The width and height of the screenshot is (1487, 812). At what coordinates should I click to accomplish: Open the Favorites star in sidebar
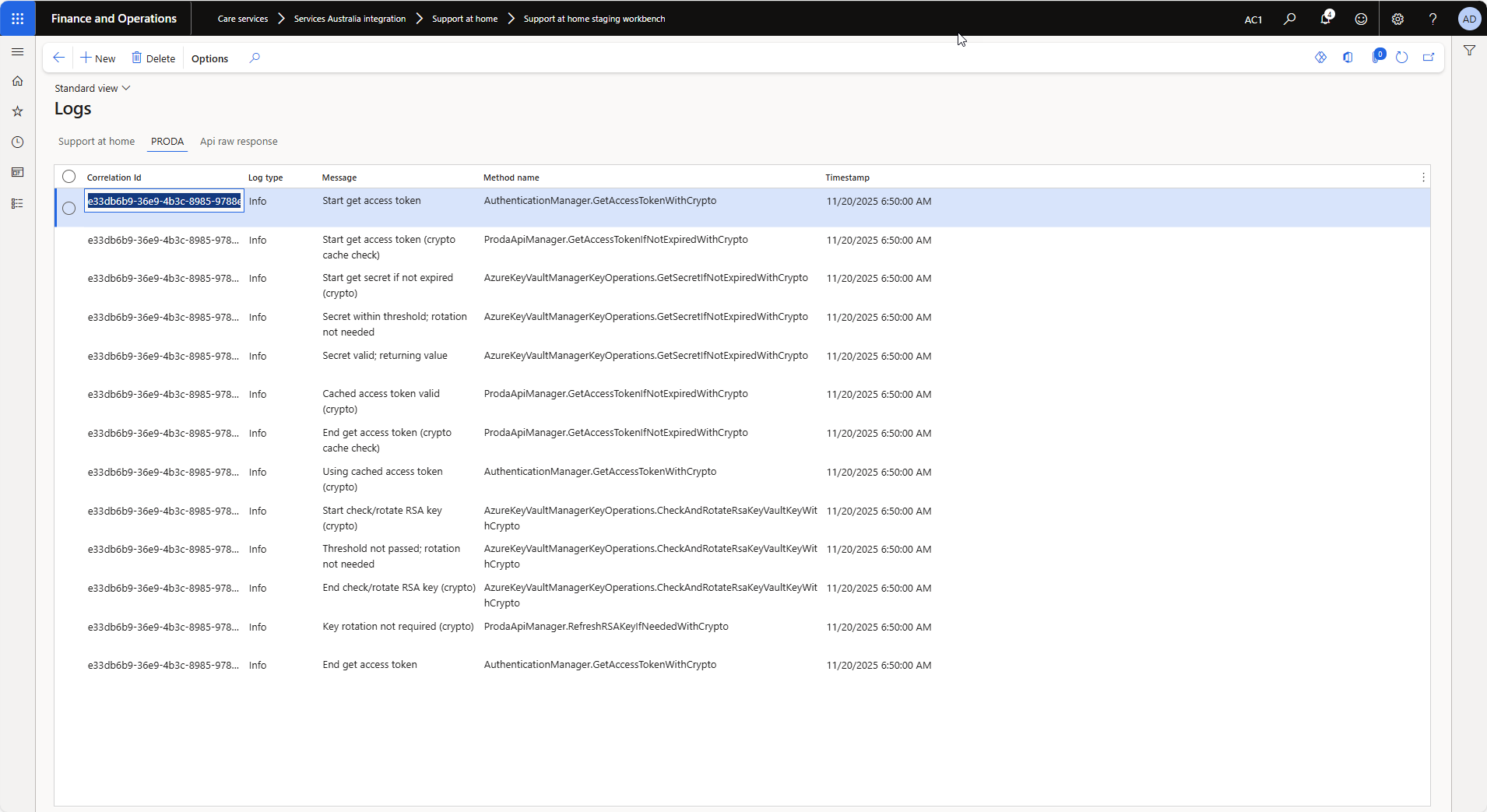[x=17, y=111]
